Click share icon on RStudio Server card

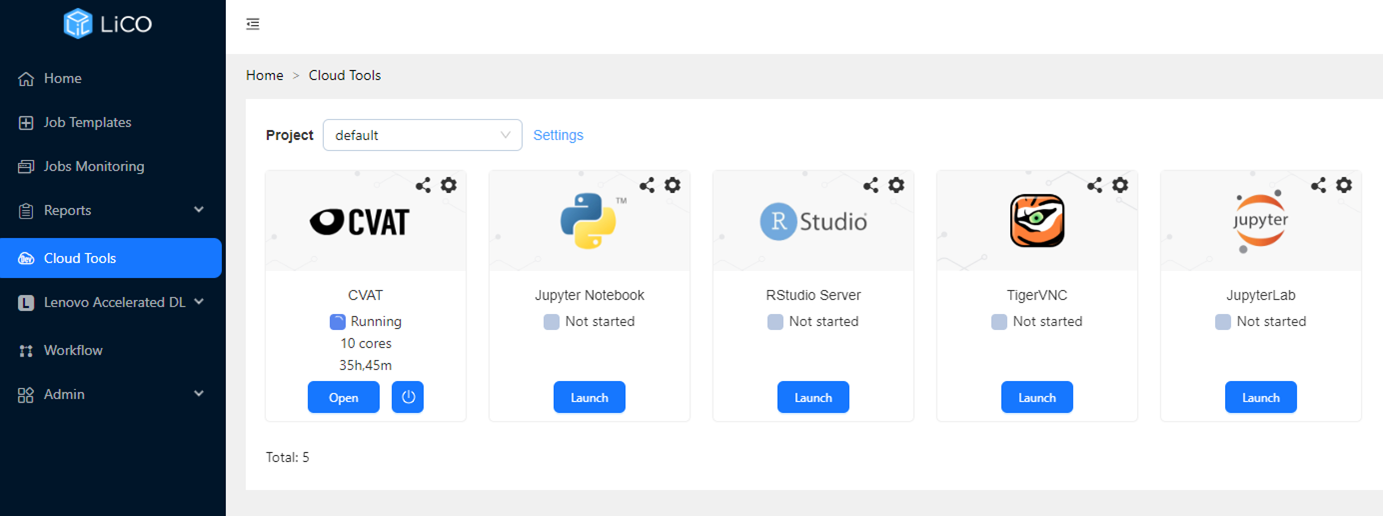(871, 185)
